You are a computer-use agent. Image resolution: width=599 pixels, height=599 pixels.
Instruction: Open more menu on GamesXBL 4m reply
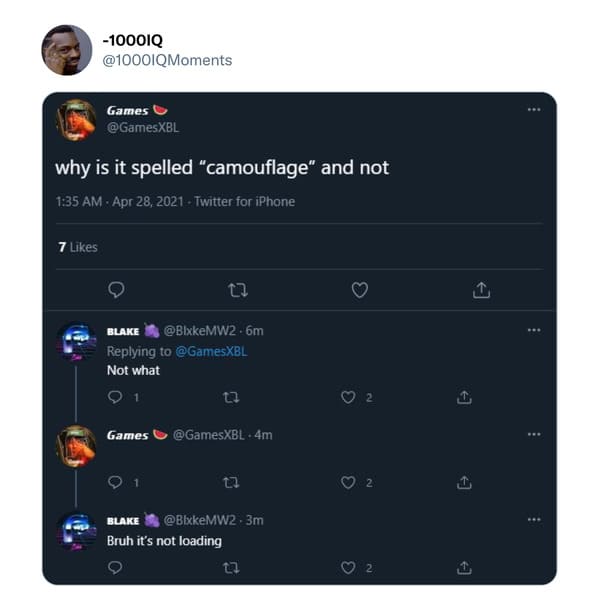534,434
